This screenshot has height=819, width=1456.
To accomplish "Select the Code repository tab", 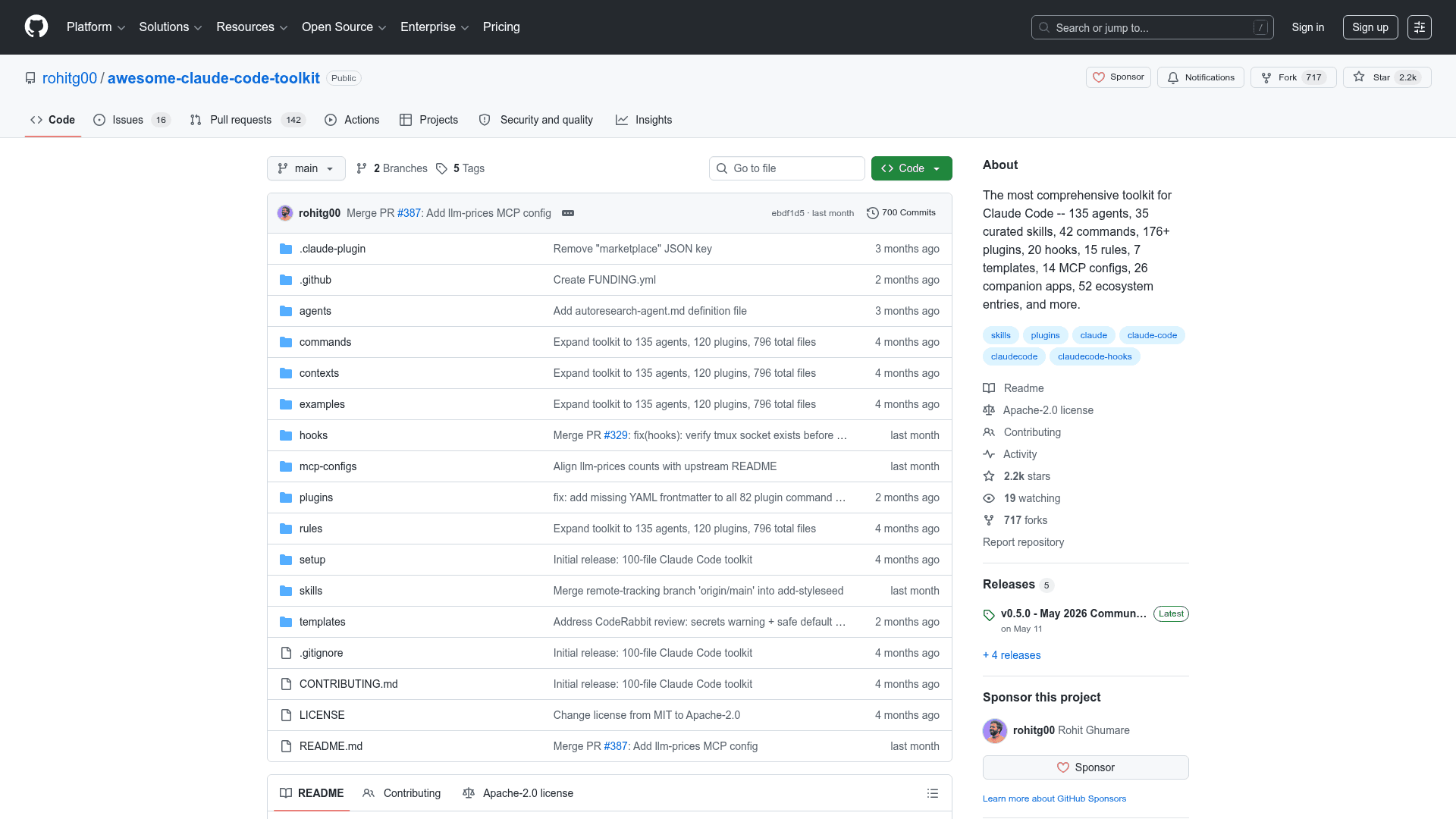I will 53,120.
